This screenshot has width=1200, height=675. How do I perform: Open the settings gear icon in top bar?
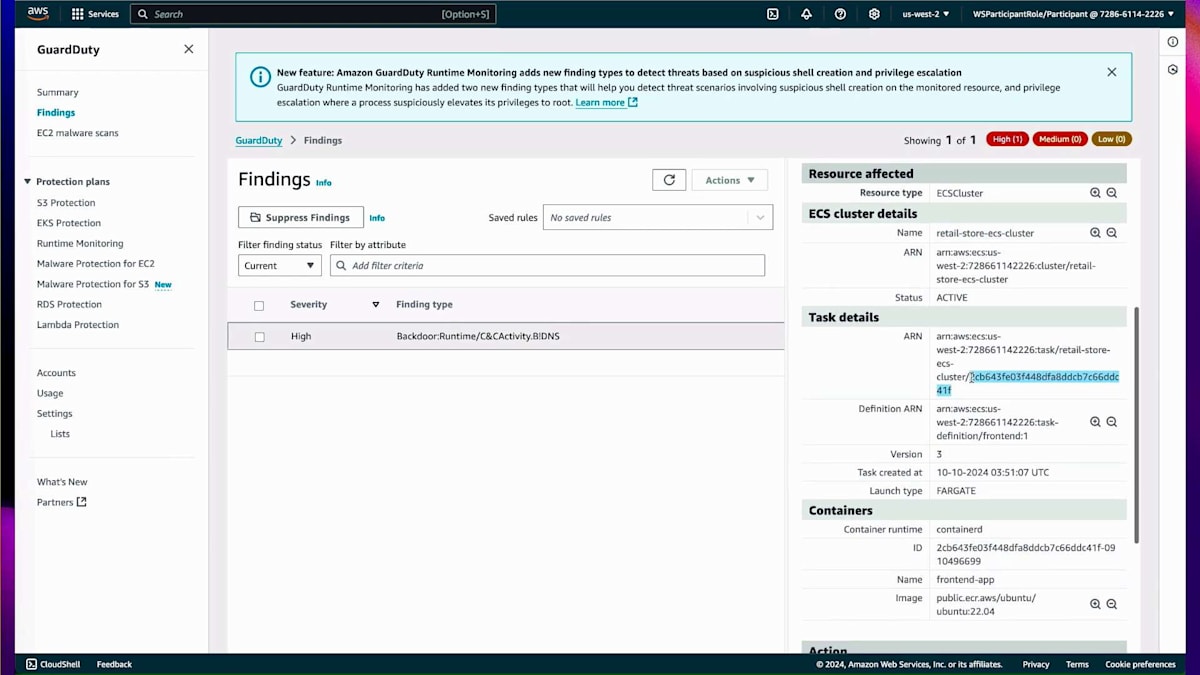pyautogui.click(x=874, y=14)
